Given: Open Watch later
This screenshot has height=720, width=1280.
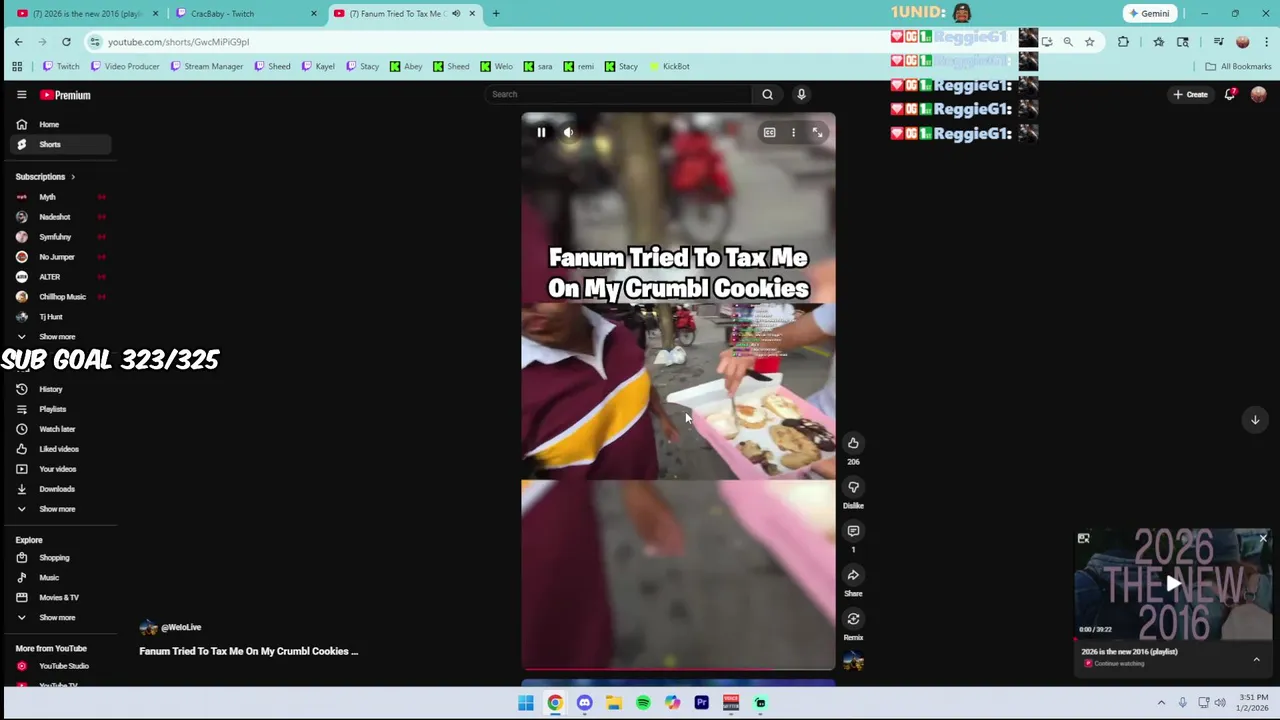Looking at the screenshot, I should click(x=60, y=429).
